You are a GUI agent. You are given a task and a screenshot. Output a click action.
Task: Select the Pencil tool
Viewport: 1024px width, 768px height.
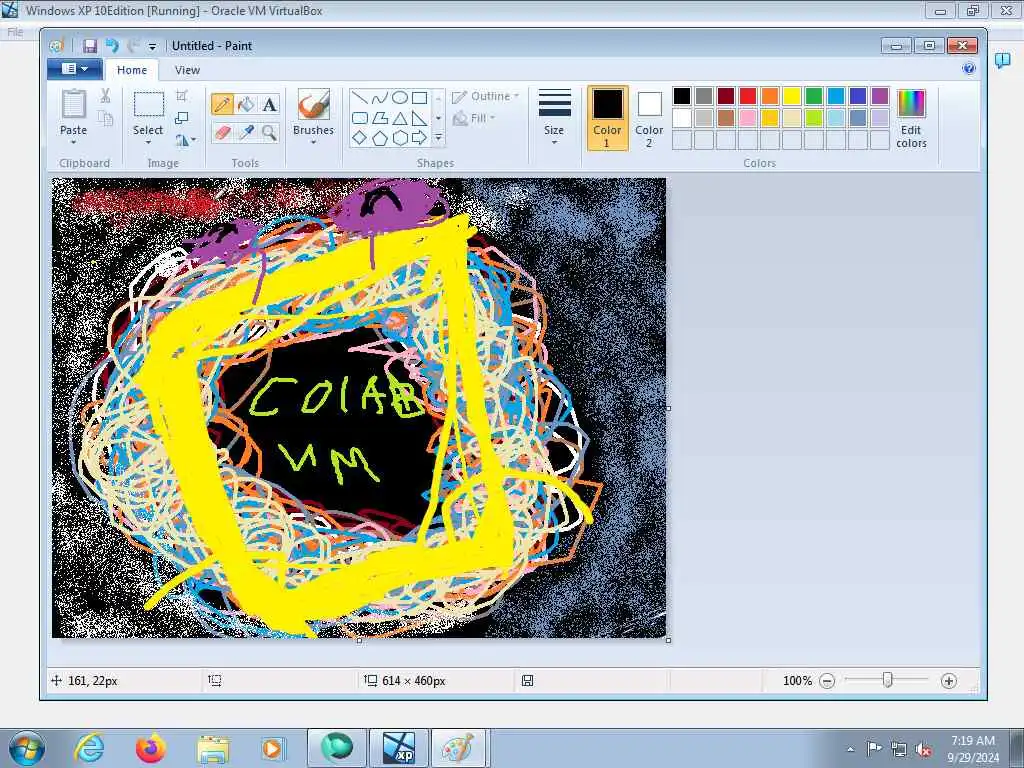click(x=222, y=104)
